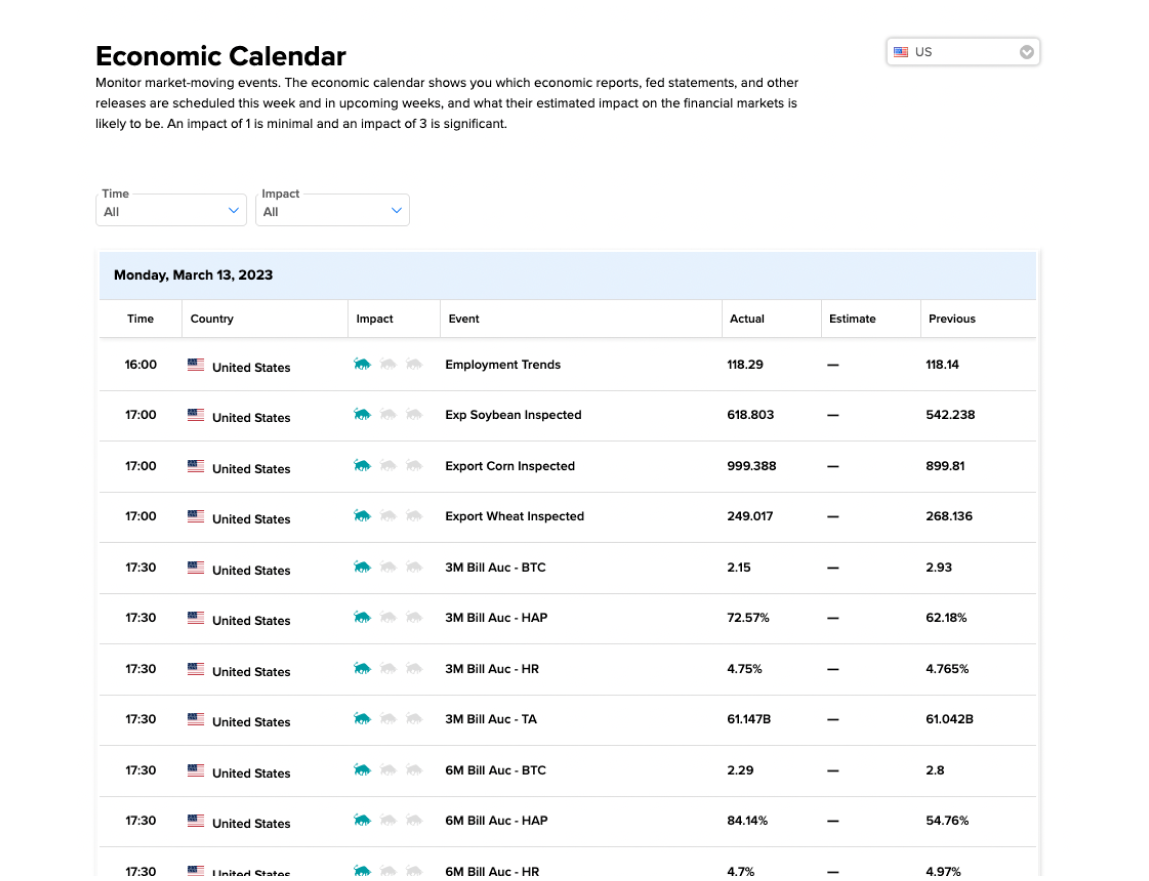Expand the Impact filter dropdown
This screenshot has width=1149, height=881.
tap(332, 210)
